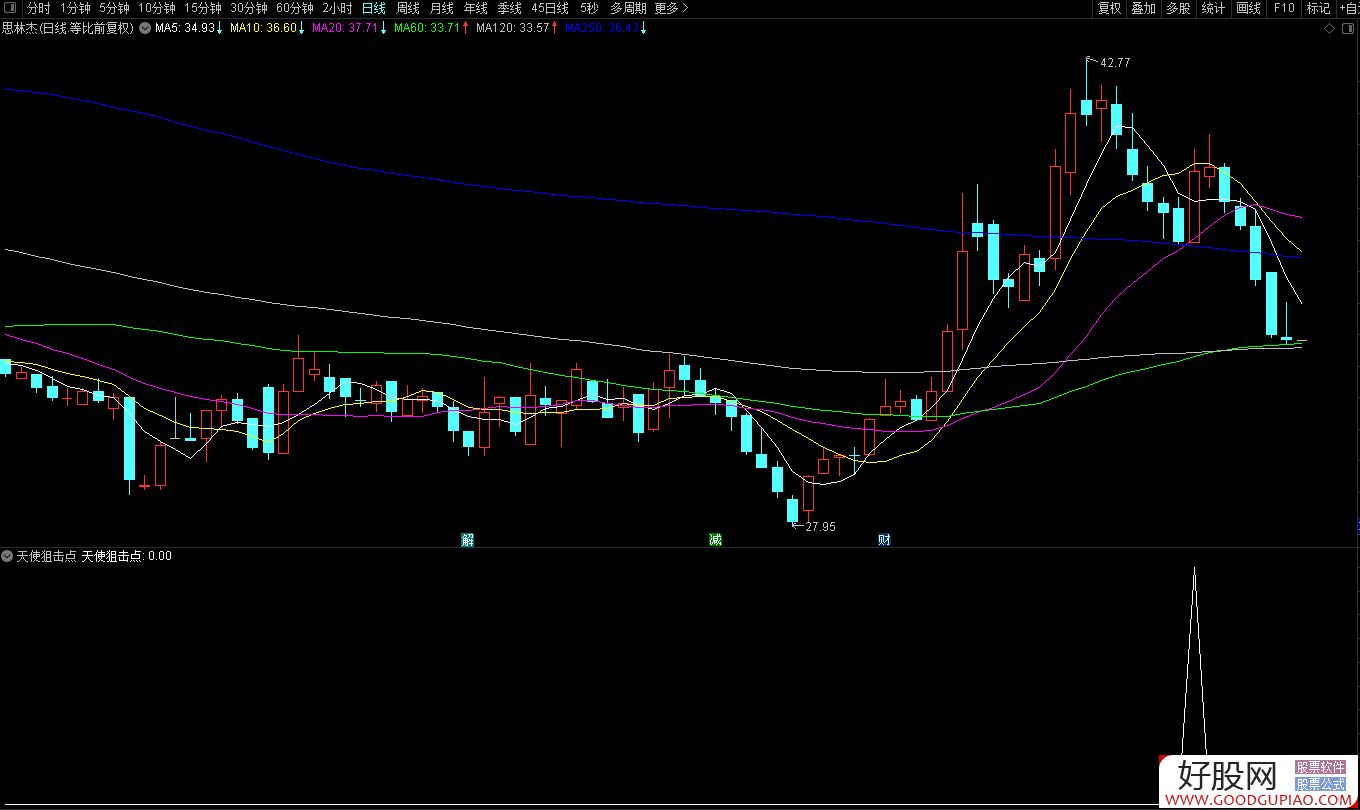This screenshot has height=810, width=1360.
Task: Select the 日线 daily period
Action: coord(373,8)
